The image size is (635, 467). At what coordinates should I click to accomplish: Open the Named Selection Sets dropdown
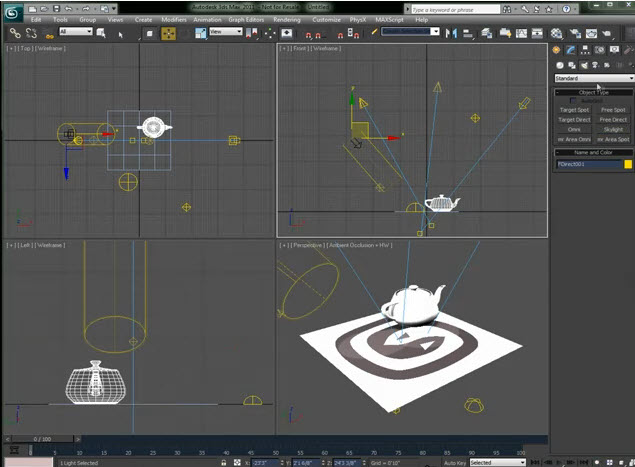[x=410, y=31]
